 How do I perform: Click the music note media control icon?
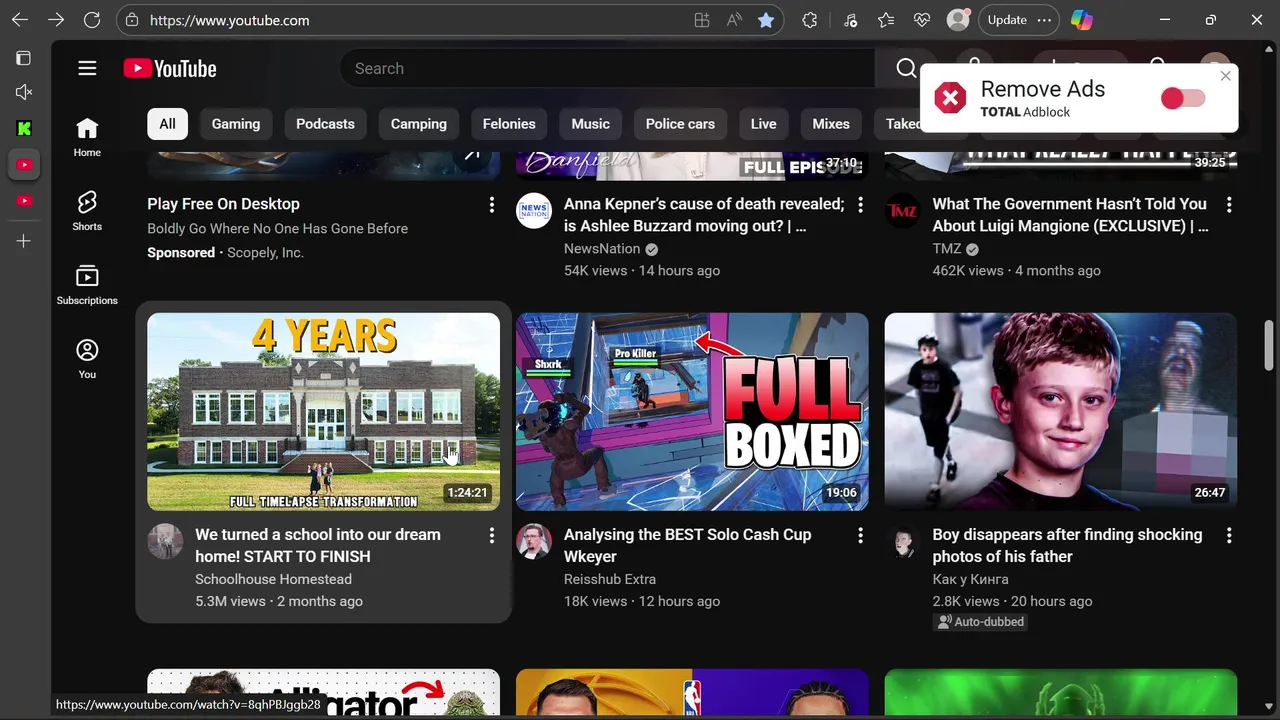tap(850, 20)
